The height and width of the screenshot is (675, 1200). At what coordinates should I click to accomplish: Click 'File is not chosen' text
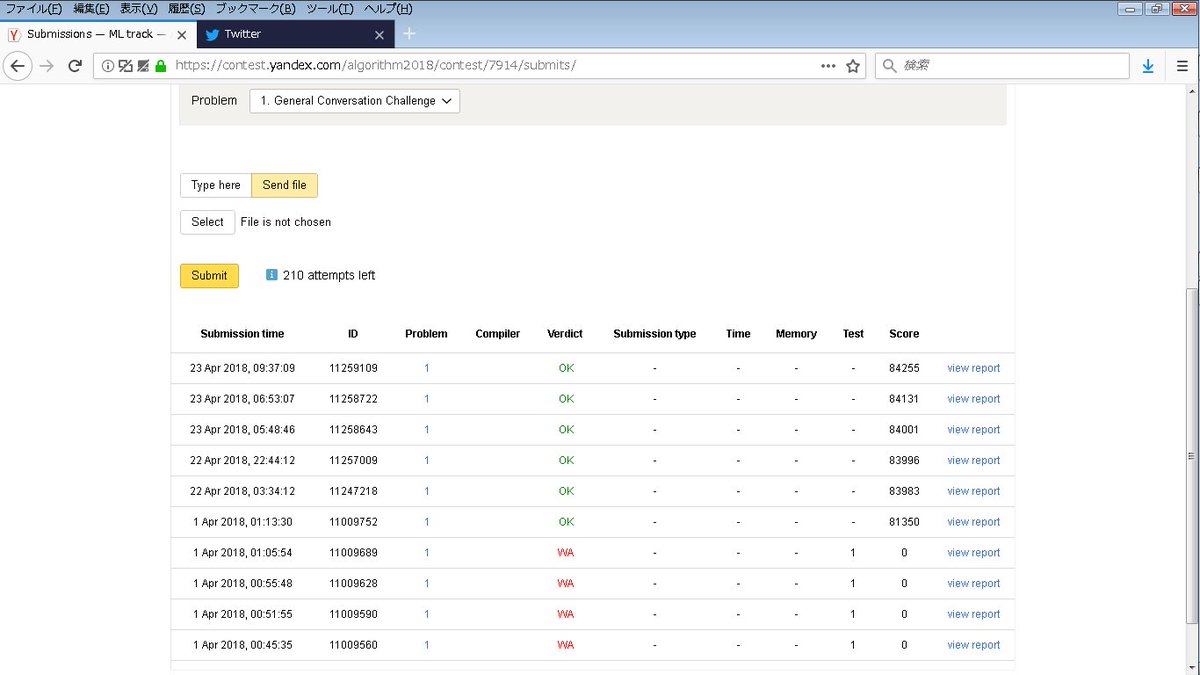(x=286, y=222)
